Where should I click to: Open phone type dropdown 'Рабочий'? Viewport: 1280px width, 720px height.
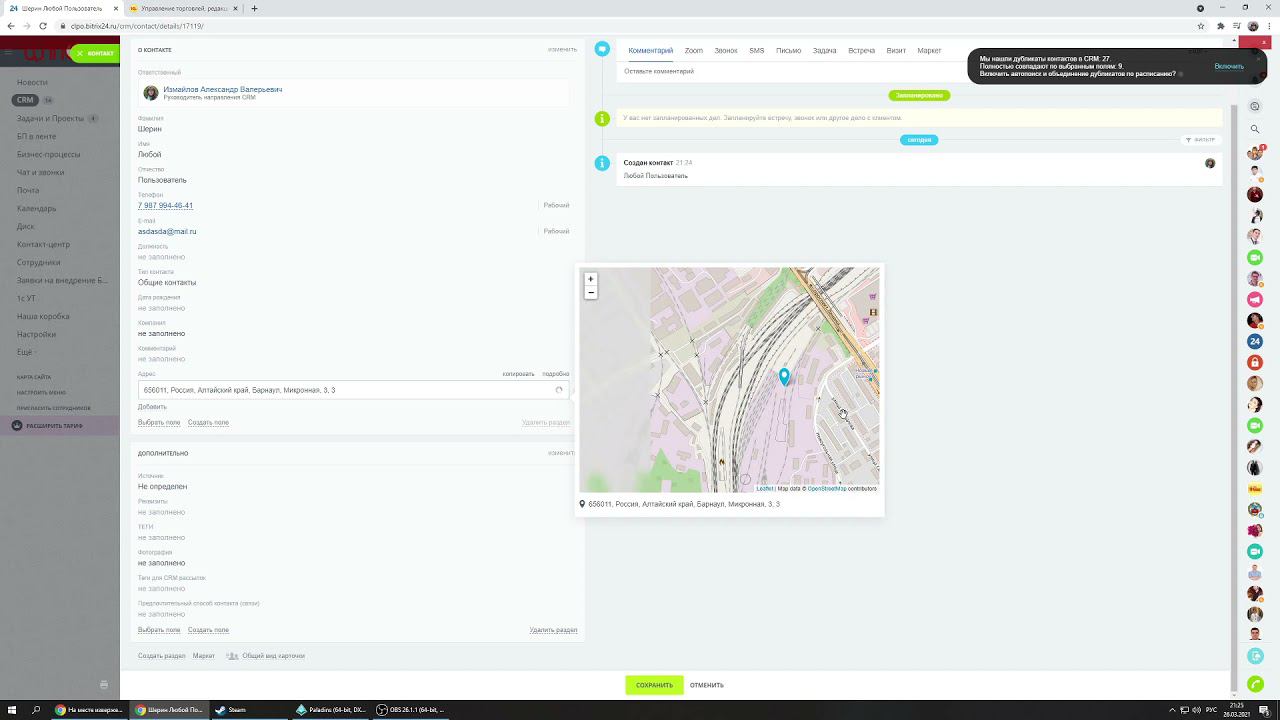click(x=556, y=205)
